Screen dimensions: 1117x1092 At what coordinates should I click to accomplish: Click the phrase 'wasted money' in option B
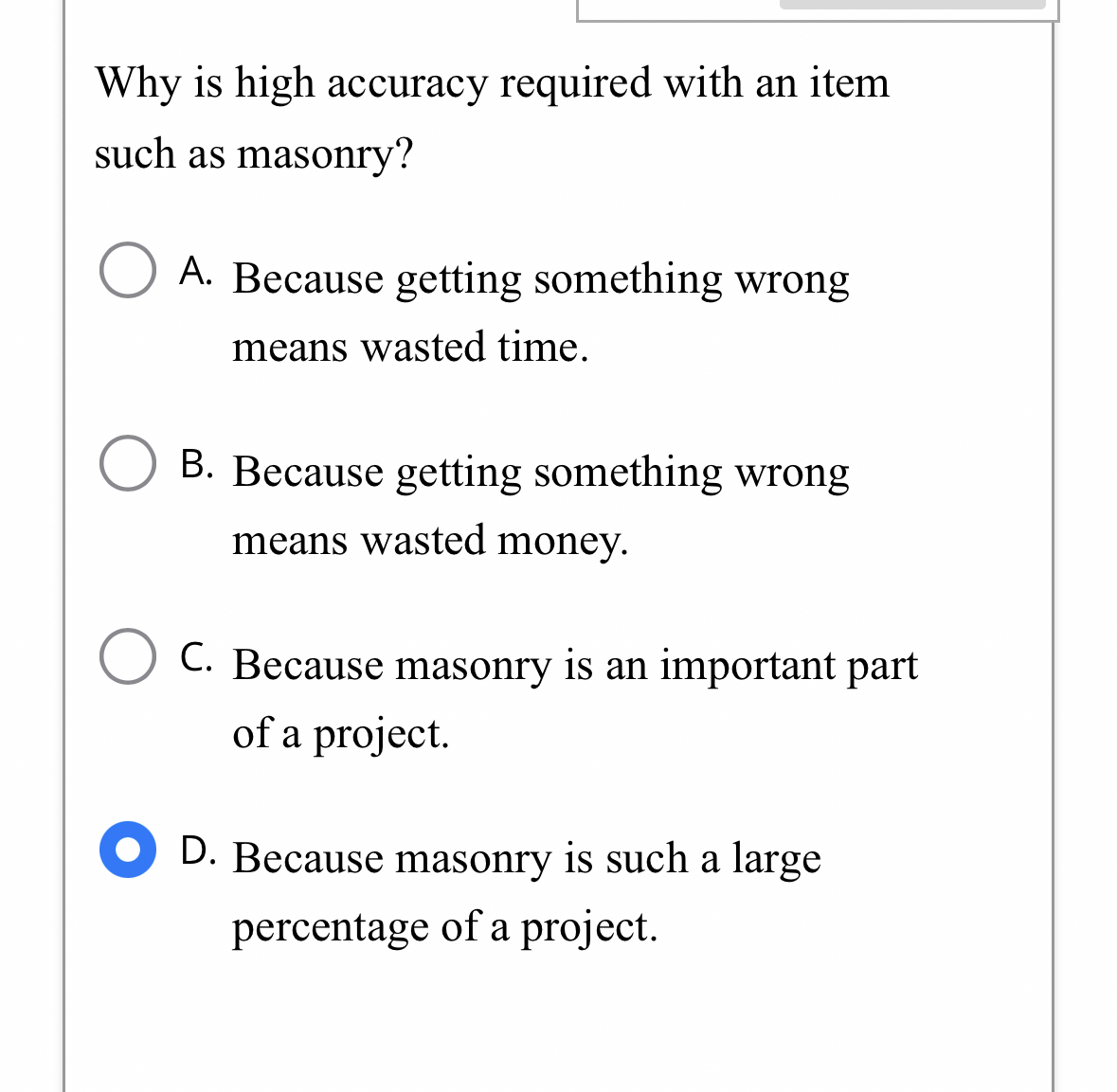[493, 541]
